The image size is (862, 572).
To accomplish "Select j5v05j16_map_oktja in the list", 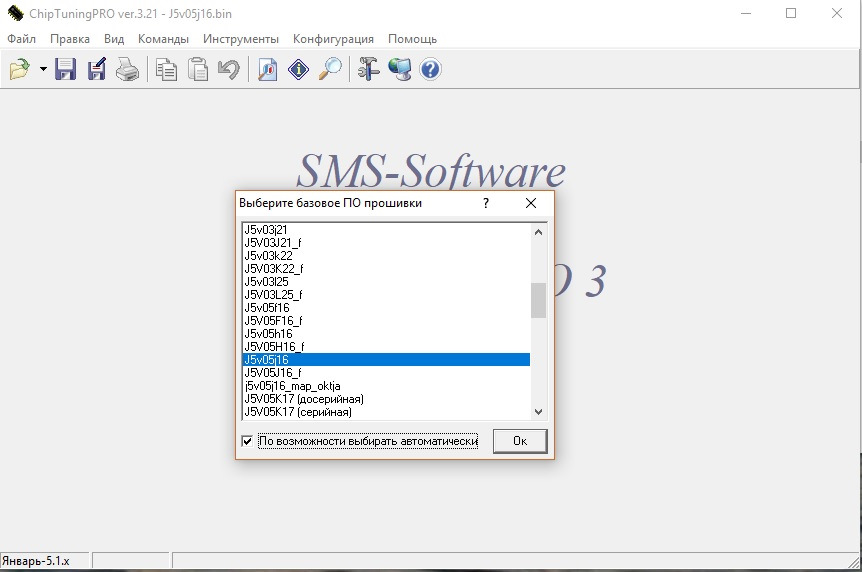I will coord(386,386).
